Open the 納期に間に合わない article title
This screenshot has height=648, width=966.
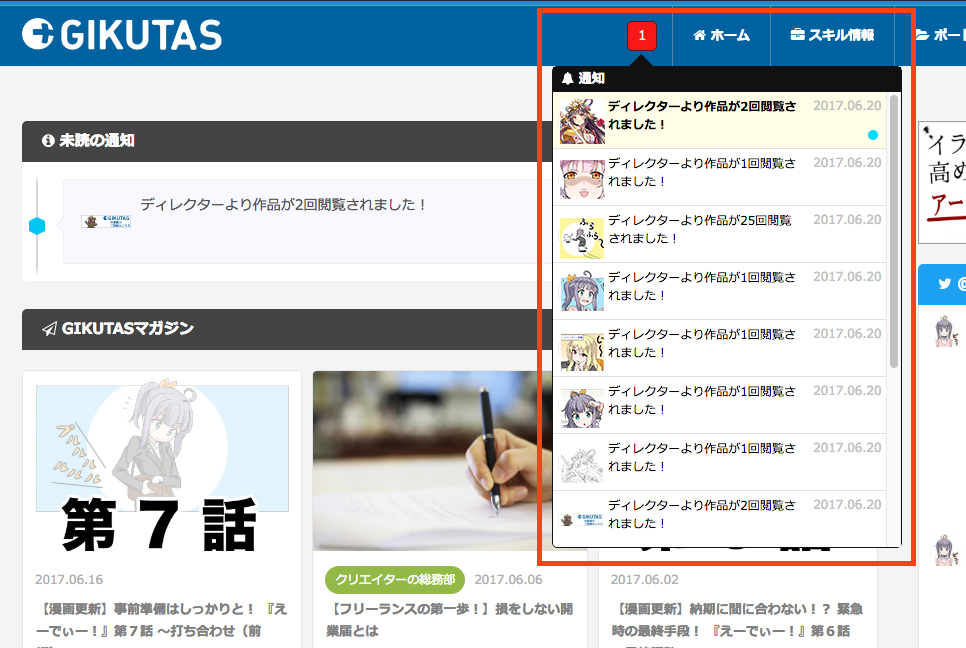pyautogui.click(x=737, y=620)
